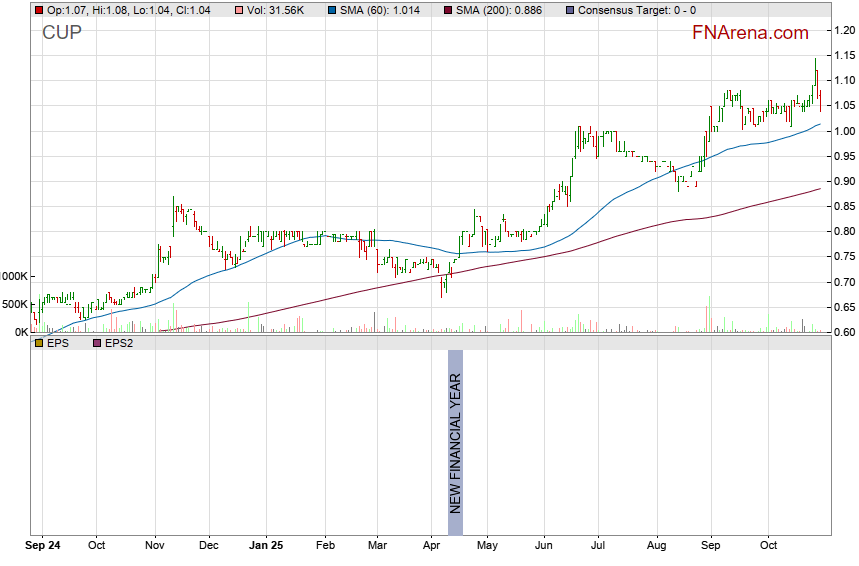Click the red OHLC price legend swatch

point(38,10)
